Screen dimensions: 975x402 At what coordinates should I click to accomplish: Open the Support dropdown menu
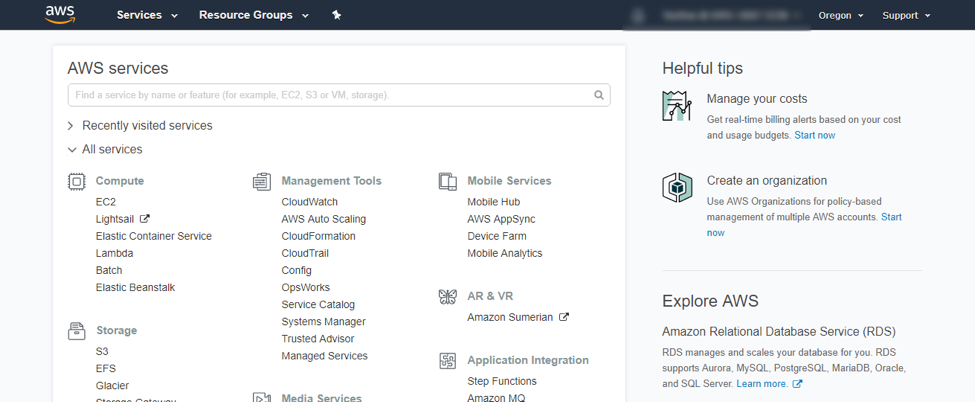click(x=906, y=16)
